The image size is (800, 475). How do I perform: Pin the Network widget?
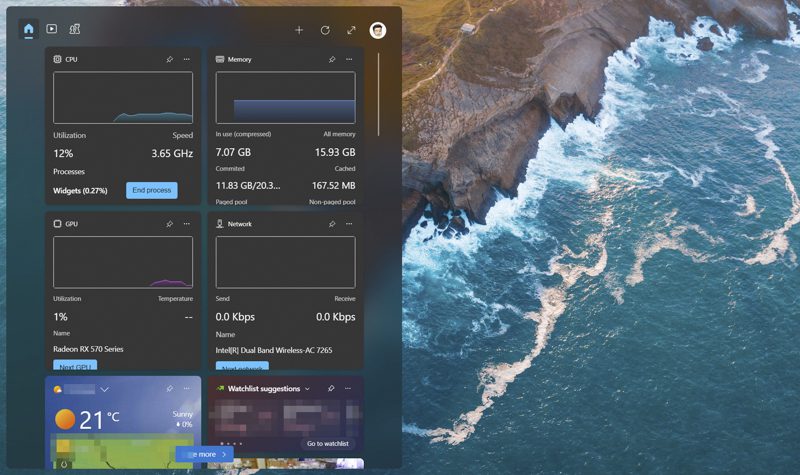pos(332,223)
